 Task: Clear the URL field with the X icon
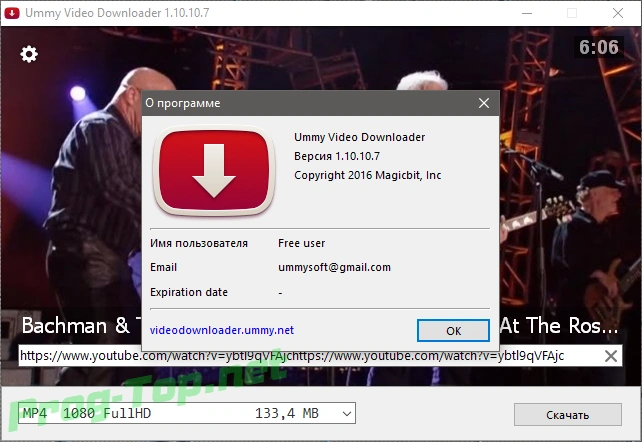pyautogui.click(x=611, y=356)
